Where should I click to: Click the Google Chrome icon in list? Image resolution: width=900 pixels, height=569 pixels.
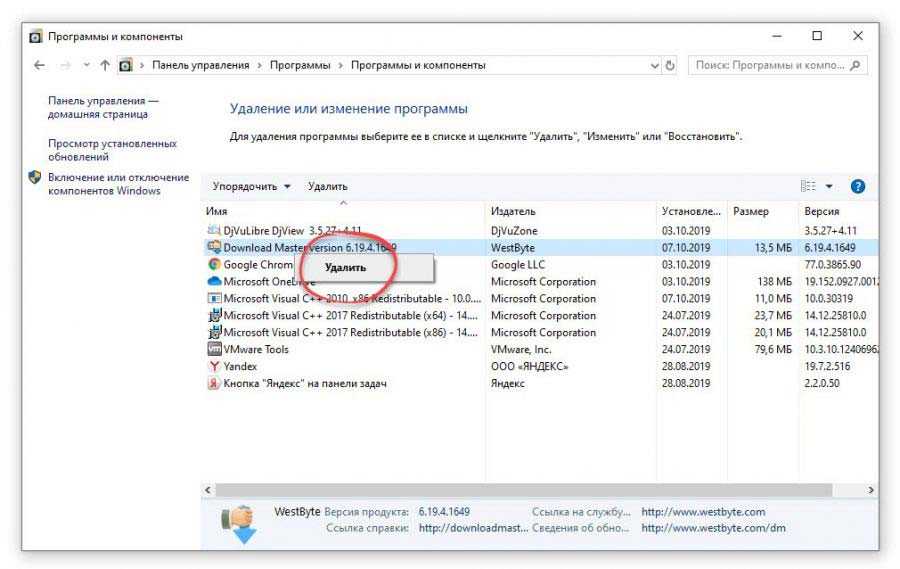(x=214, y=265)
